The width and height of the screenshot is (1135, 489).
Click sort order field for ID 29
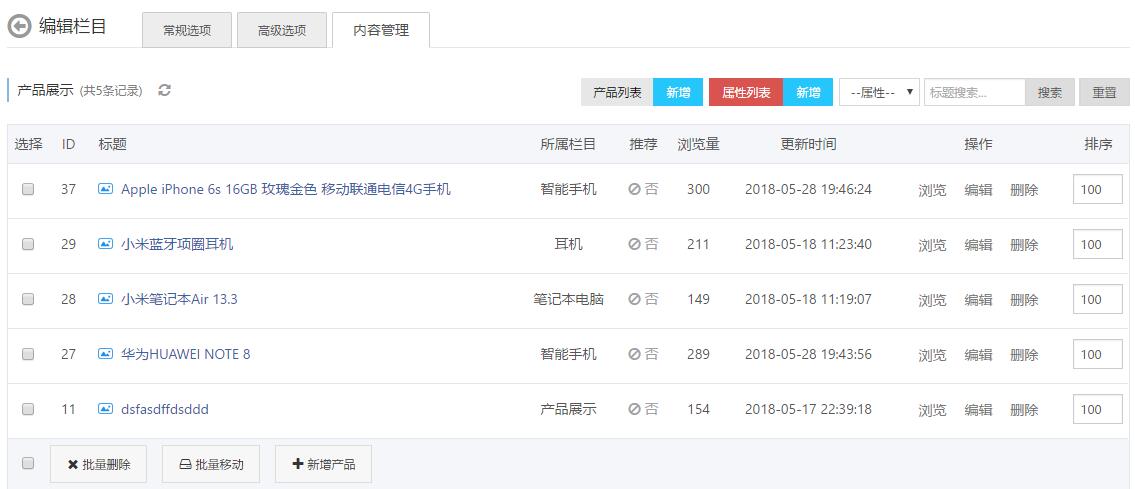point(1097,244)
